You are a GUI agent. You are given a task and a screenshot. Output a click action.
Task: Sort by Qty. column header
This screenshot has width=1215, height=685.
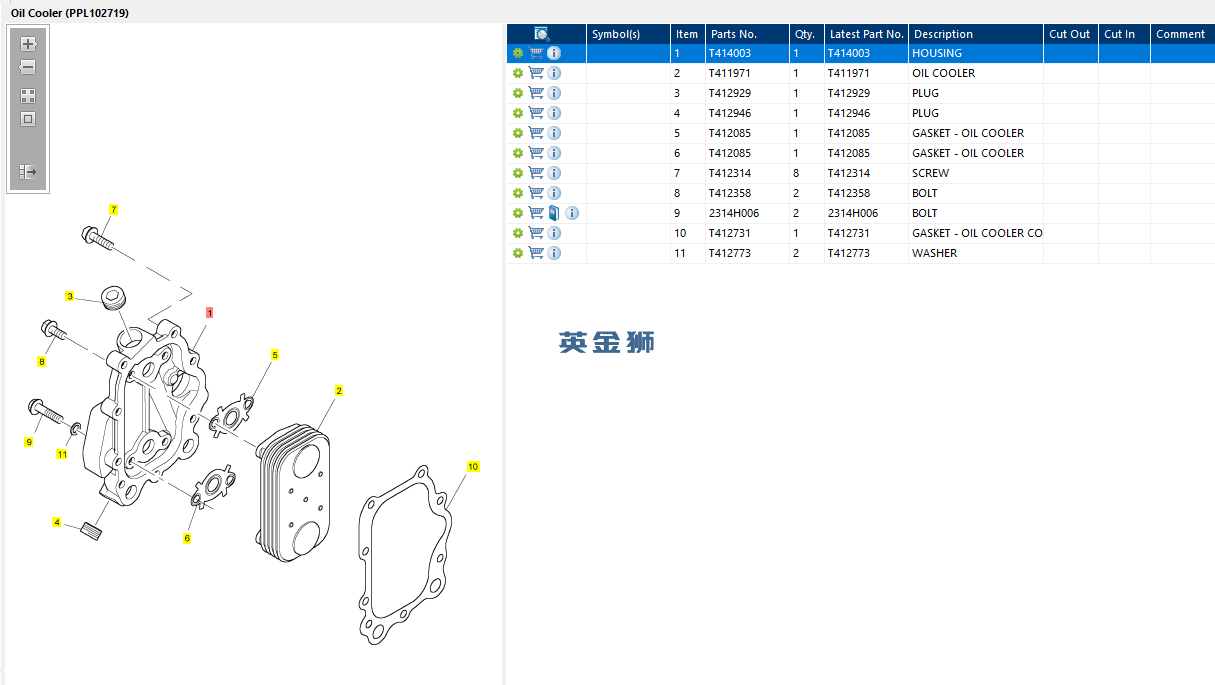coord(806,34)
